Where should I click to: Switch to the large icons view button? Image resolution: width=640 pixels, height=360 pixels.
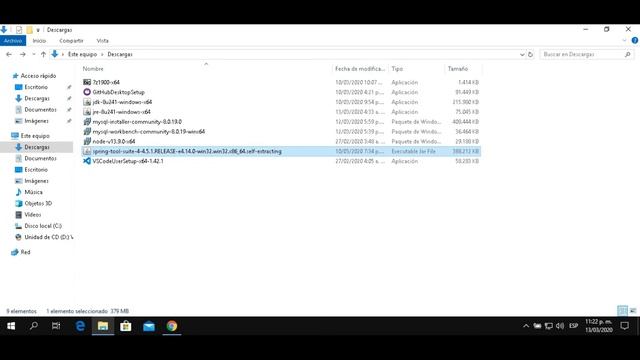pyautogui.click(x=633, y=311)
